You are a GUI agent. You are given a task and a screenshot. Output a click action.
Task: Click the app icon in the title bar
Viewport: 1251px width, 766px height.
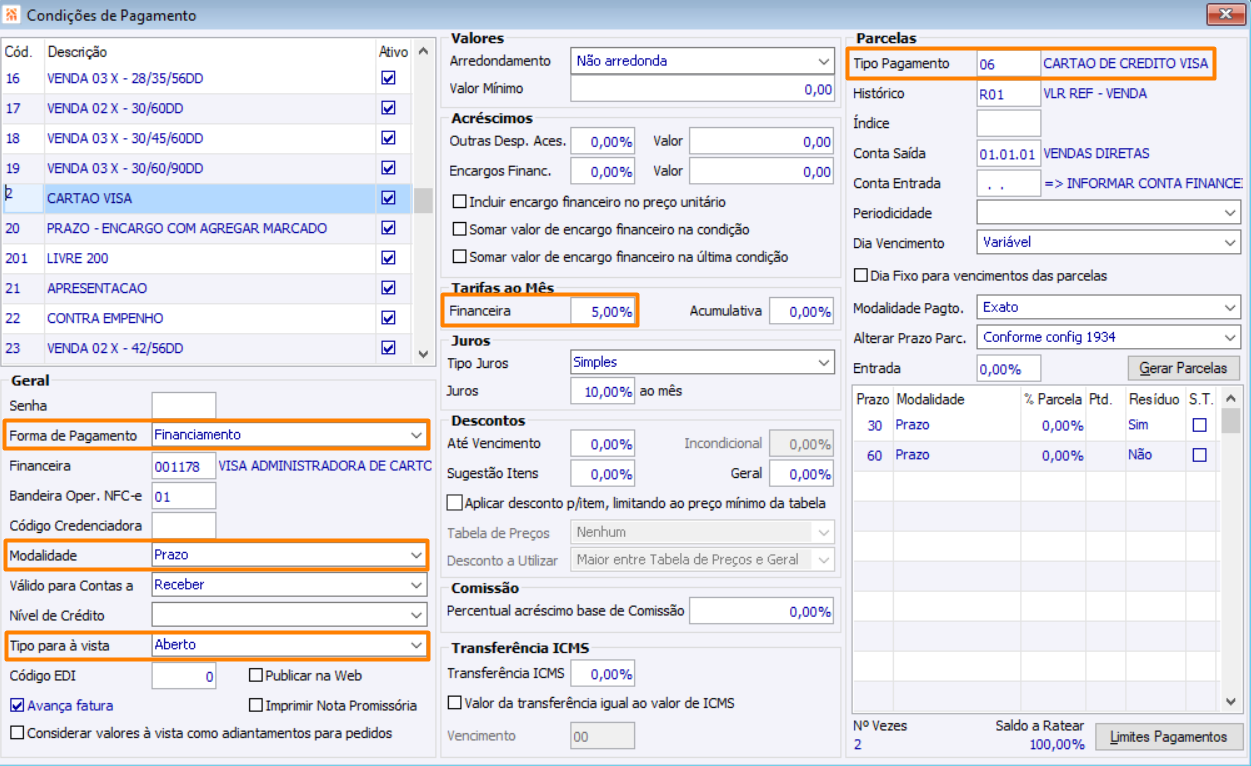click(13, 15)
